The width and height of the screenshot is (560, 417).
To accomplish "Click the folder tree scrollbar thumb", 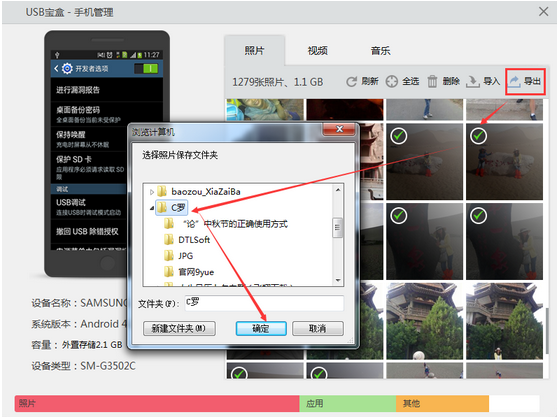I will [338, 228].
